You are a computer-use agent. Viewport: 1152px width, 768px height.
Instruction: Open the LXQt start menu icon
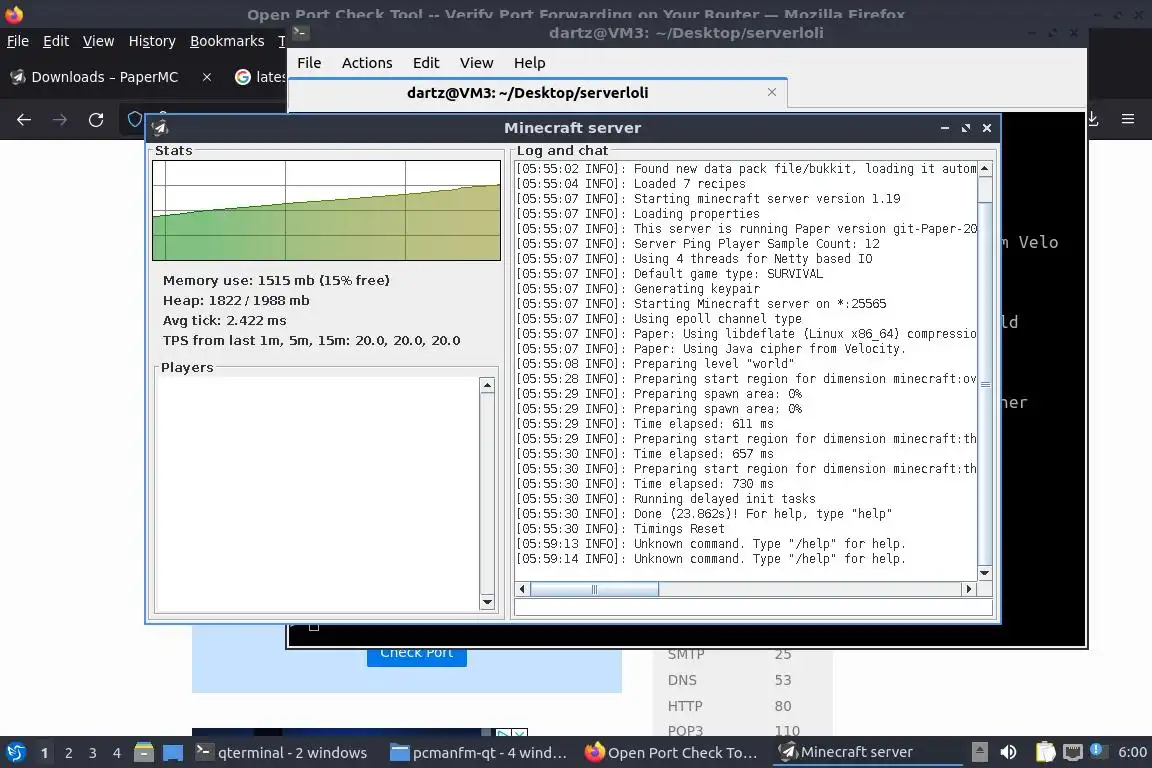[x=15, y=753]
